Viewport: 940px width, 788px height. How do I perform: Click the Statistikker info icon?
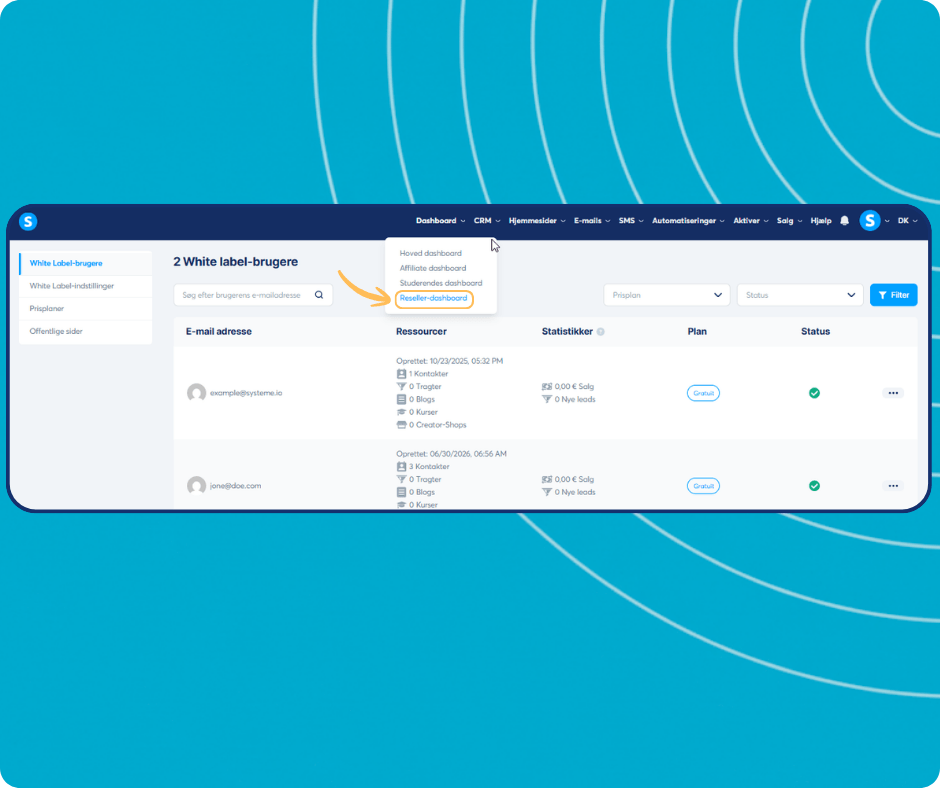pos(601,332)
